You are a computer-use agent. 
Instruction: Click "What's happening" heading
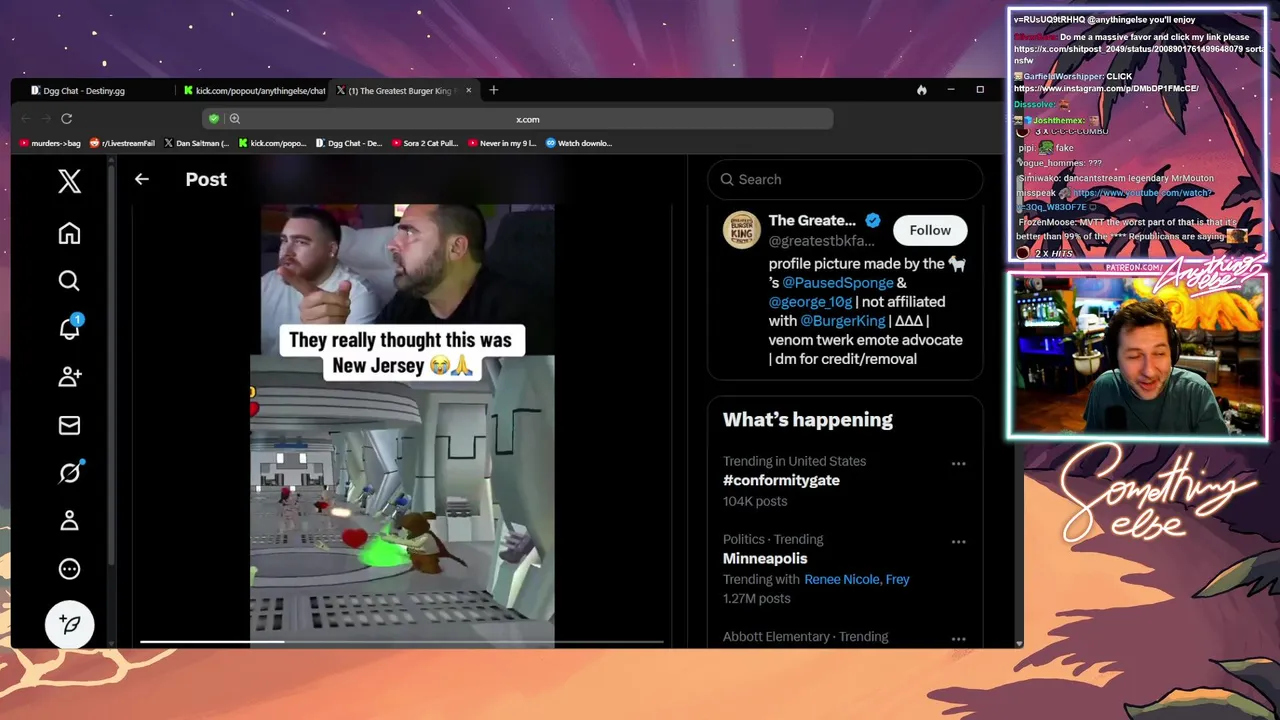[808, 420]
